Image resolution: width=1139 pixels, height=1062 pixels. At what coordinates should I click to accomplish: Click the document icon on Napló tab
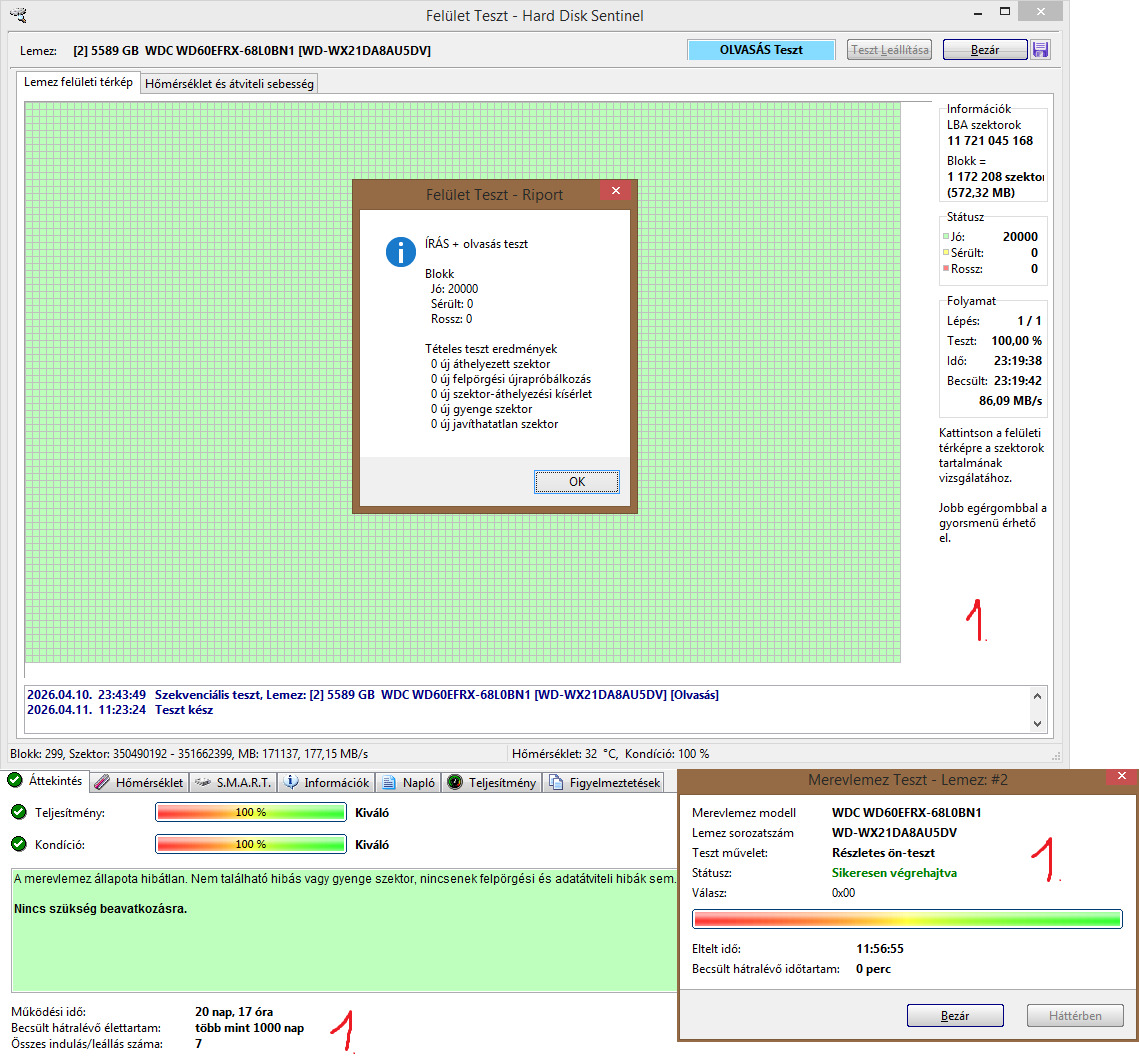click(x=389, y=782)
